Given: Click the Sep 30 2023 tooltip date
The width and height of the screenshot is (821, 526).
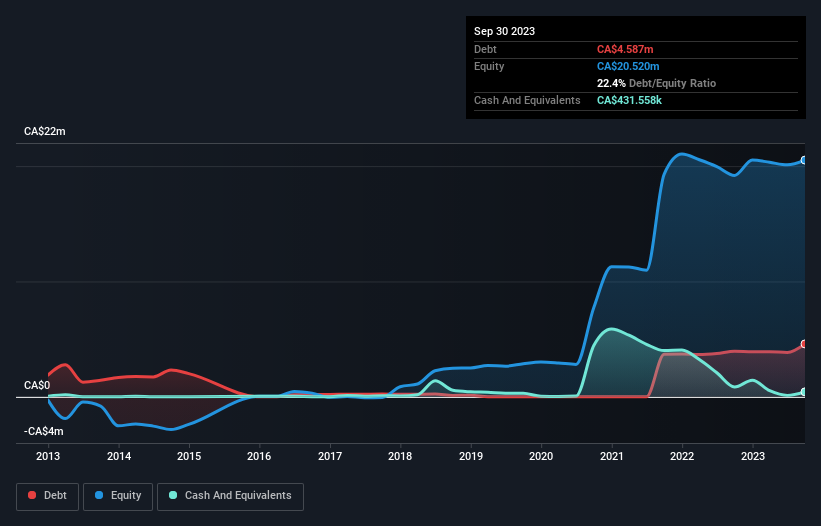Looking at the screenshot, I should coord(504,31).
